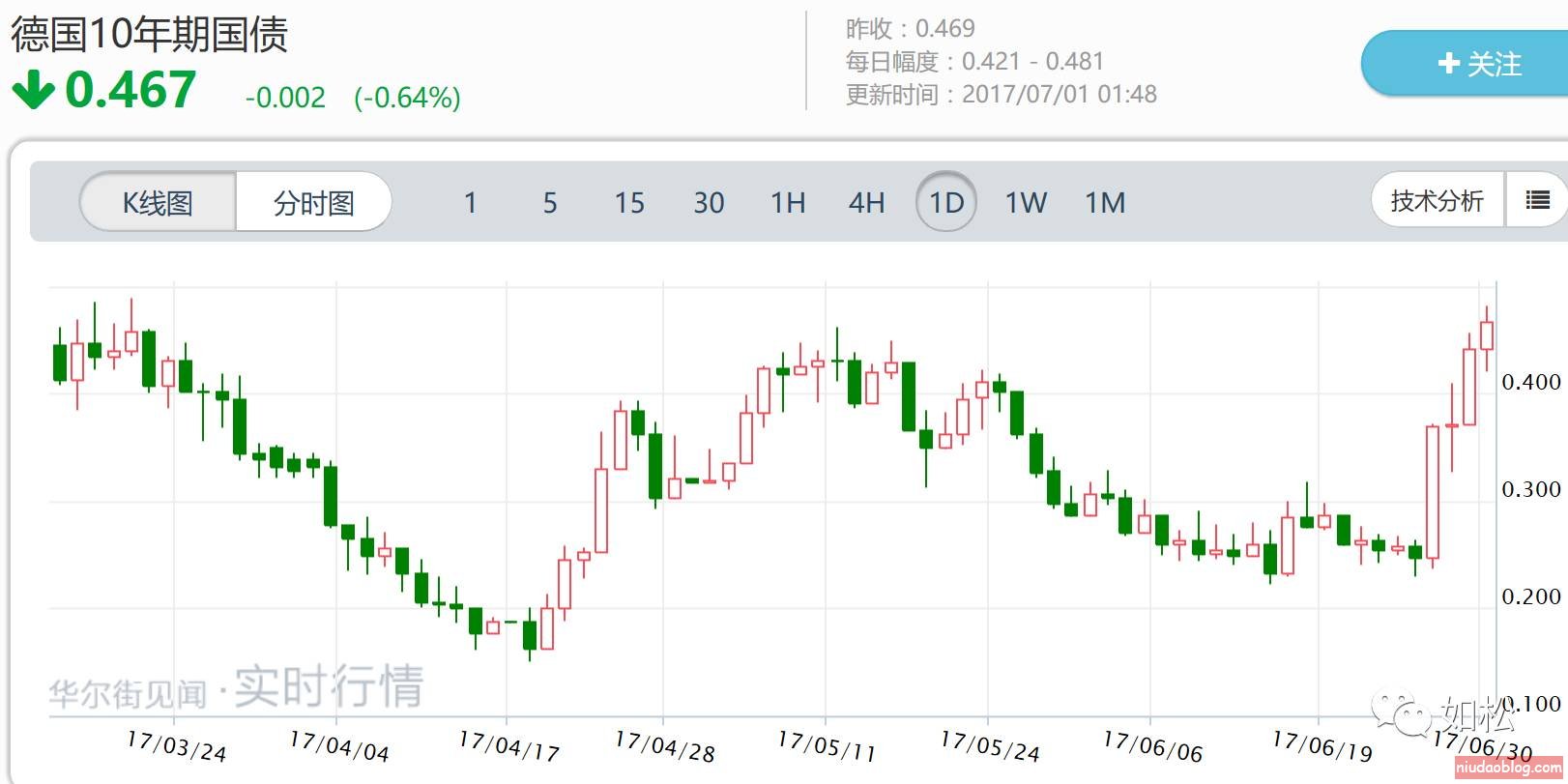This screenshot has width=1568, height=784.
Task: Open 技术分析 technical analysis
Action: [1437, 201]
